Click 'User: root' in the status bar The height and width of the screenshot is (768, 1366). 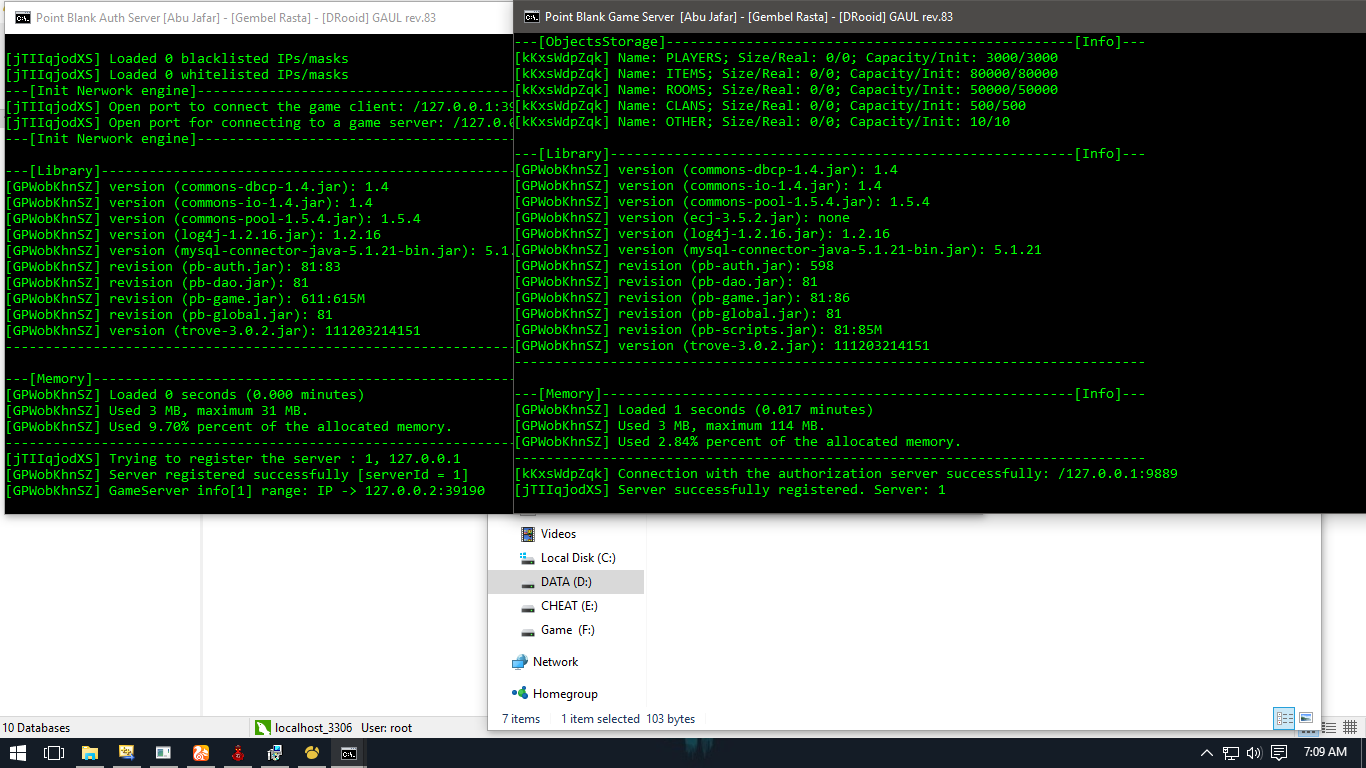pos(386,728)
